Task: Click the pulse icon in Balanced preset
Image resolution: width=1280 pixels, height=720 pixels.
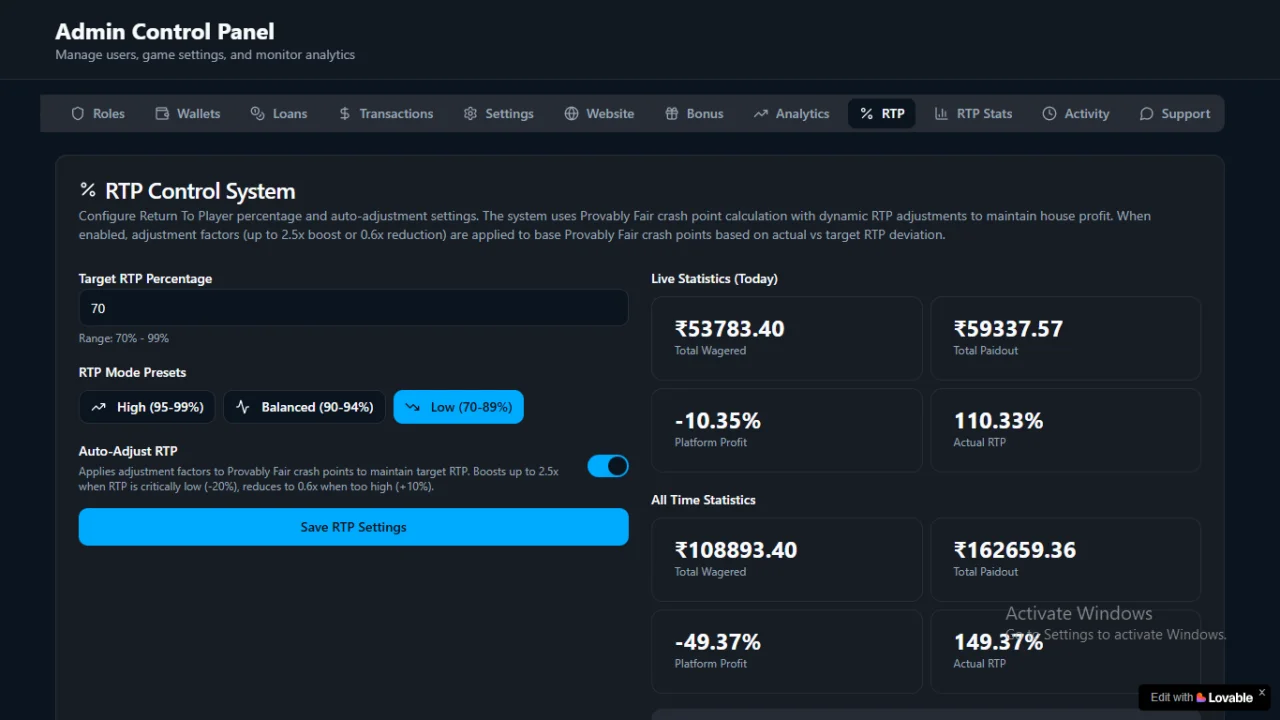Action: click(243, 407)
